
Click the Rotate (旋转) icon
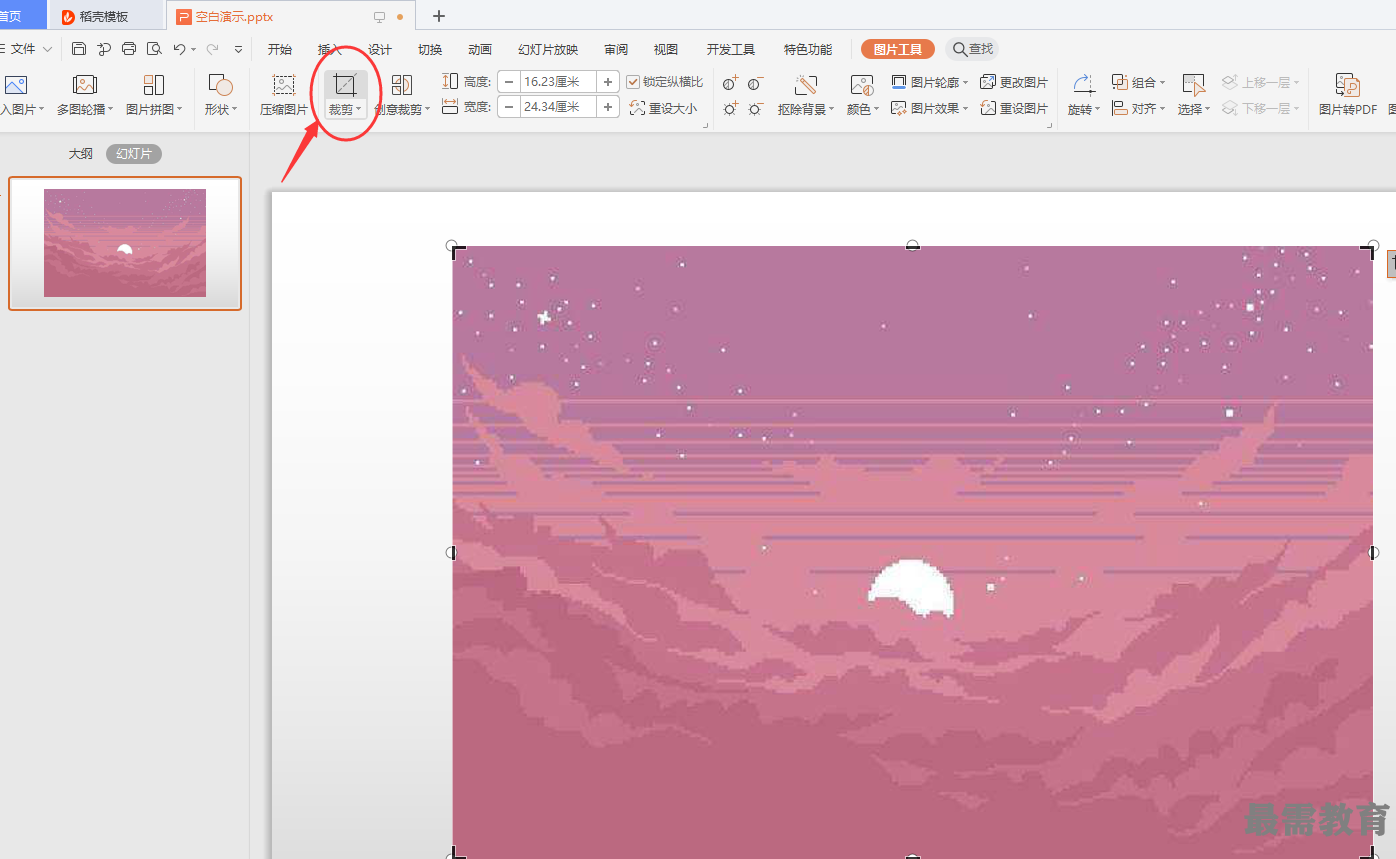[1082, 85]
